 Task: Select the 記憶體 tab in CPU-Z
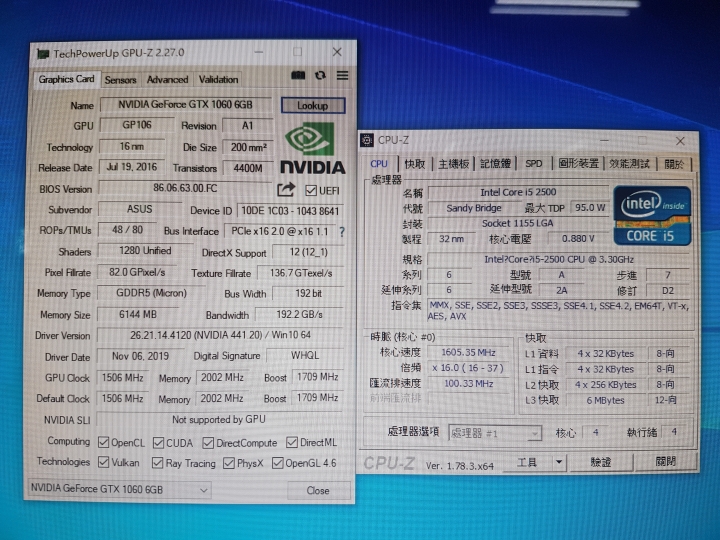click(x=495, y=163)
